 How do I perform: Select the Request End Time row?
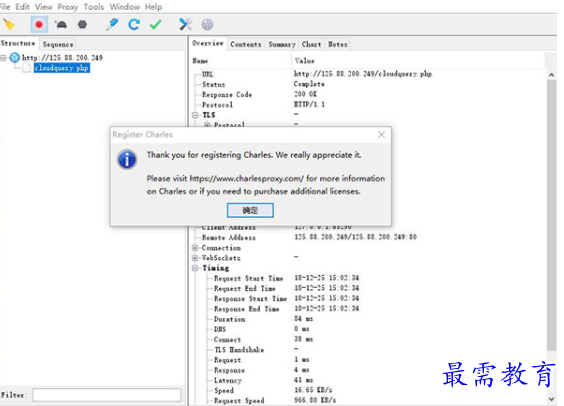pyautogui.click(x=368, y=288)
